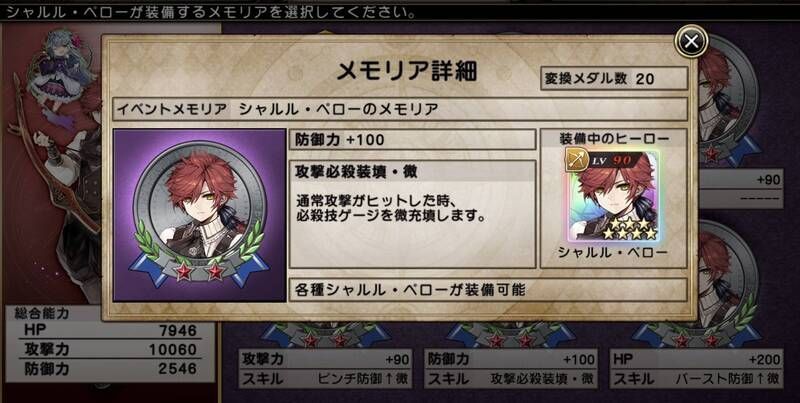
Task: Tap the 変換メダル数 20 field
Action: pyautogui.click(x=614, y=78)
